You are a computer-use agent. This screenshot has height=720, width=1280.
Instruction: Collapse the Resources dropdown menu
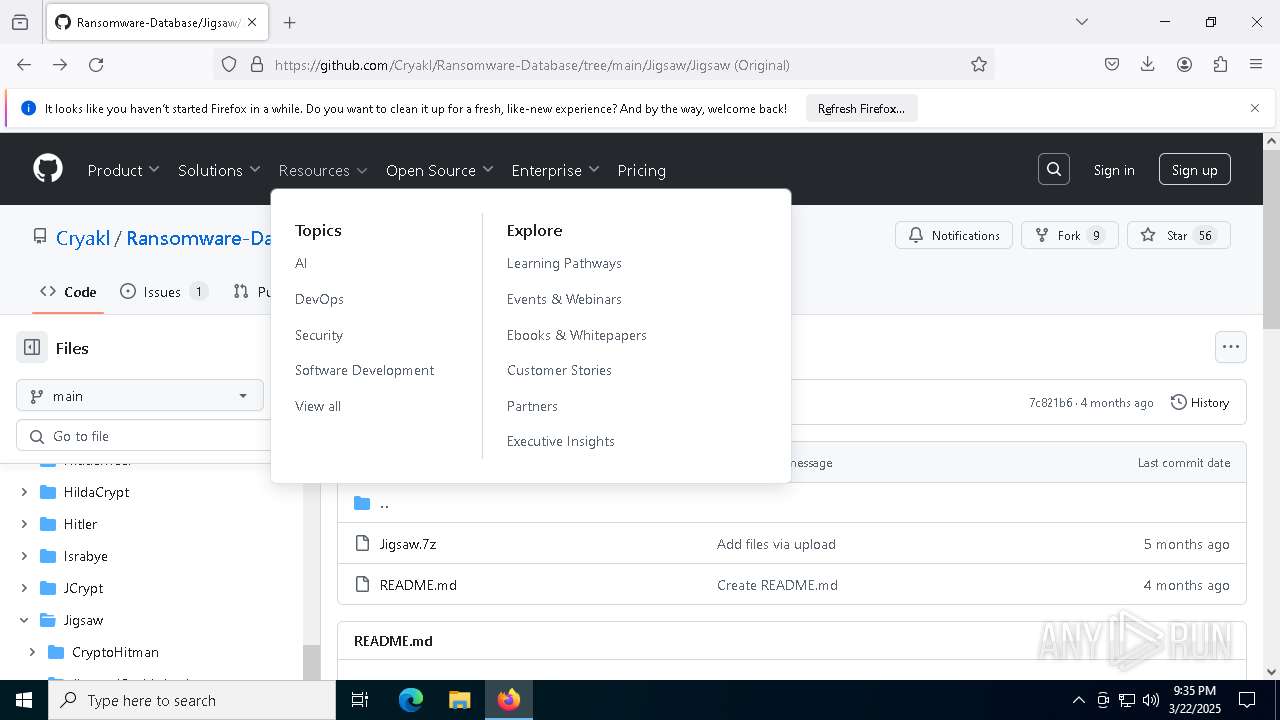click(323, 170)
